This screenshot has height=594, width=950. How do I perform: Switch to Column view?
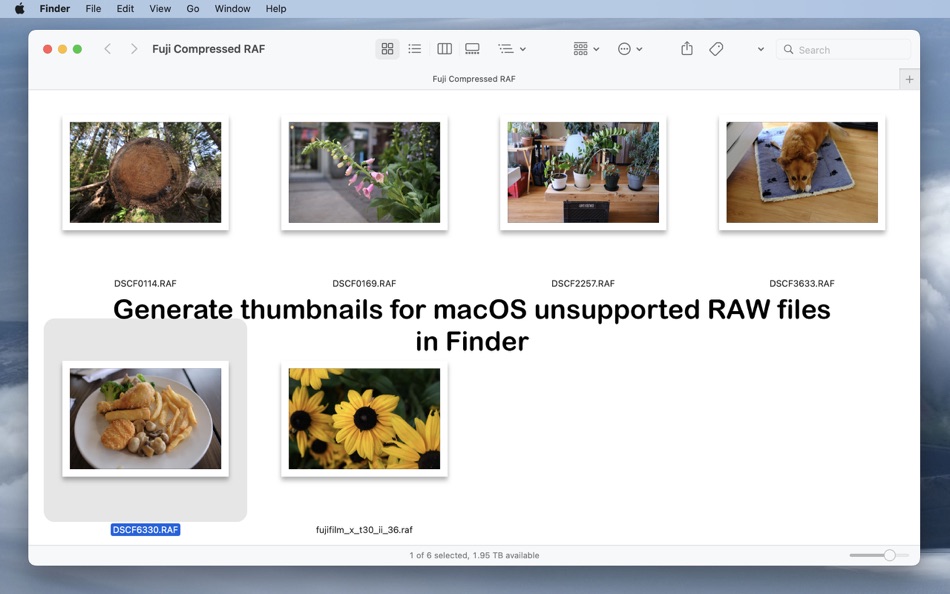pos(443,48)
